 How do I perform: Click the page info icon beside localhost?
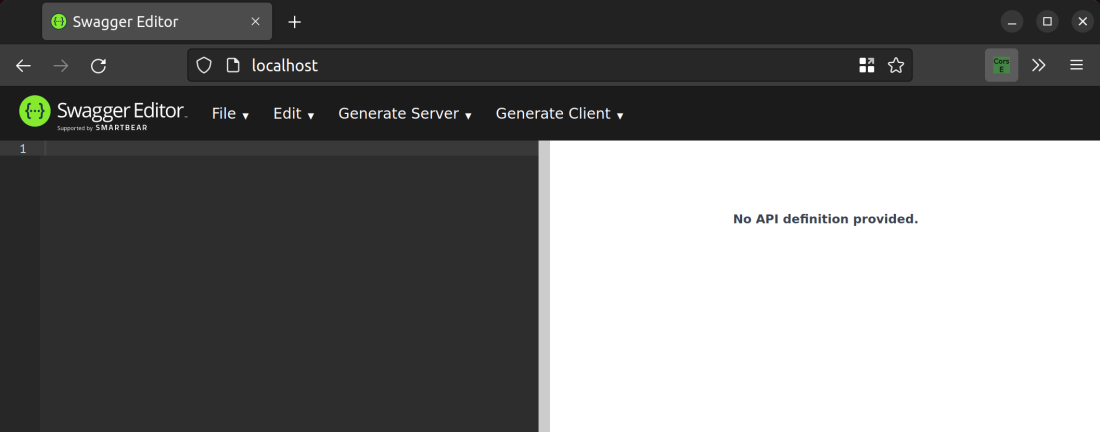233,66
